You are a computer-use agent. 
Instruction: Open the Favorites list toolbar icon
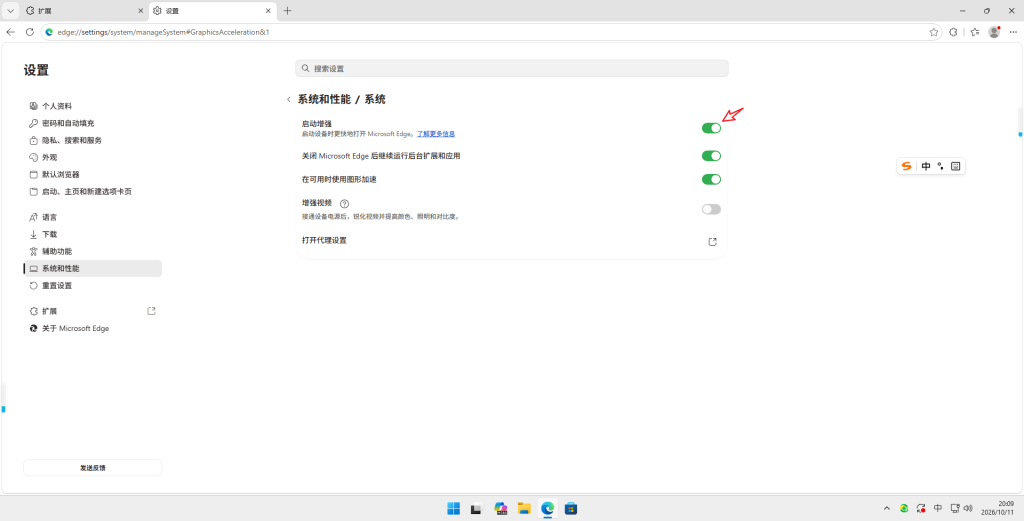[974, 32]
